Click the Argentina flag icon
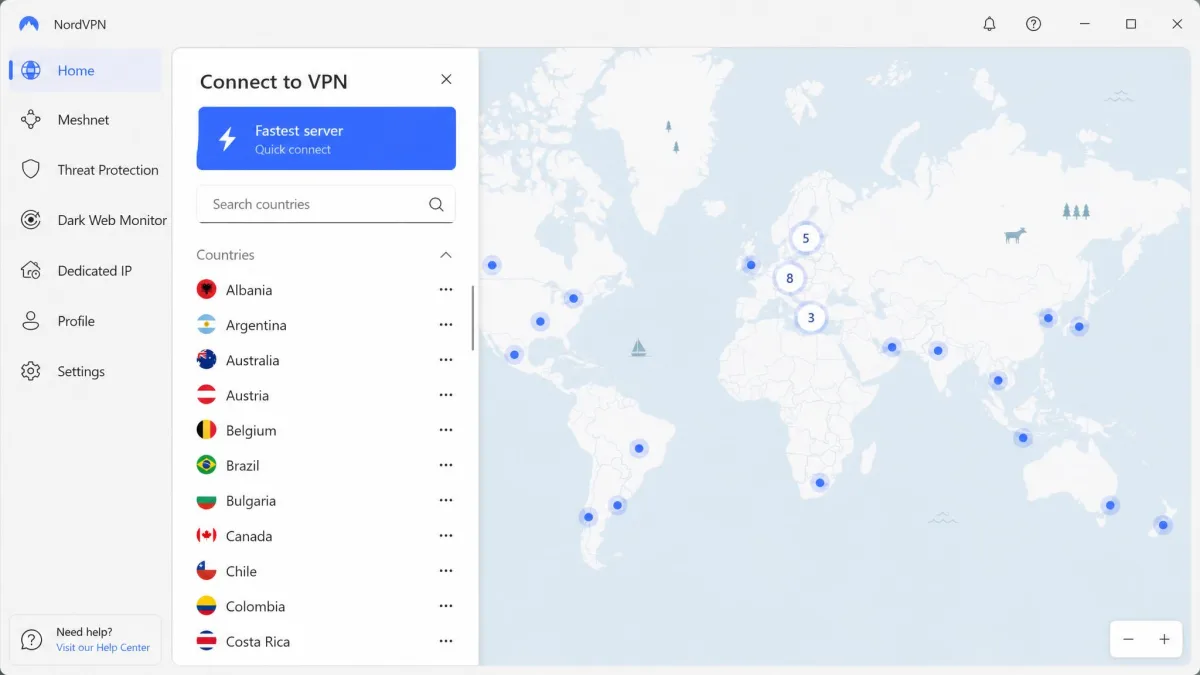Viewport: 1200px width, 675px height. (207, 325)
